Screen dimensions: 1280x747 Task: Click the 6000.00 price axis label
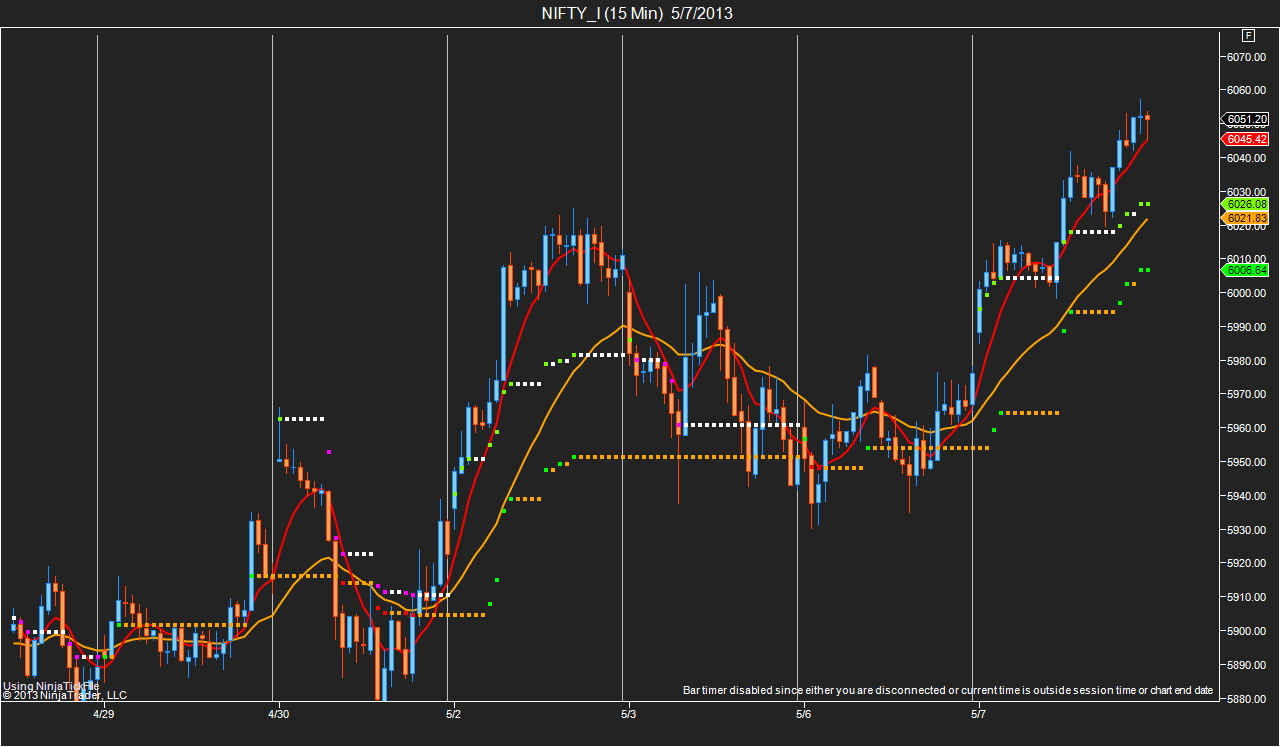click(x=1248, y=293)
